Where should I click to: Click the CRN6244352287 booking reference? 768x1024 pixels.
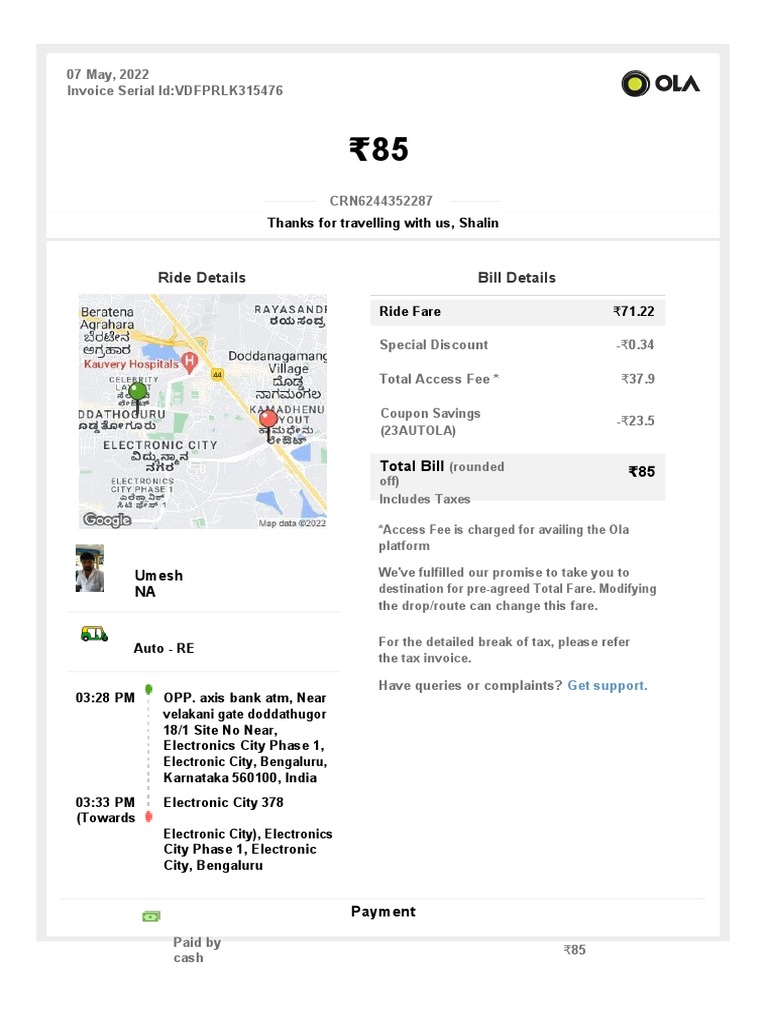point(381,201)
